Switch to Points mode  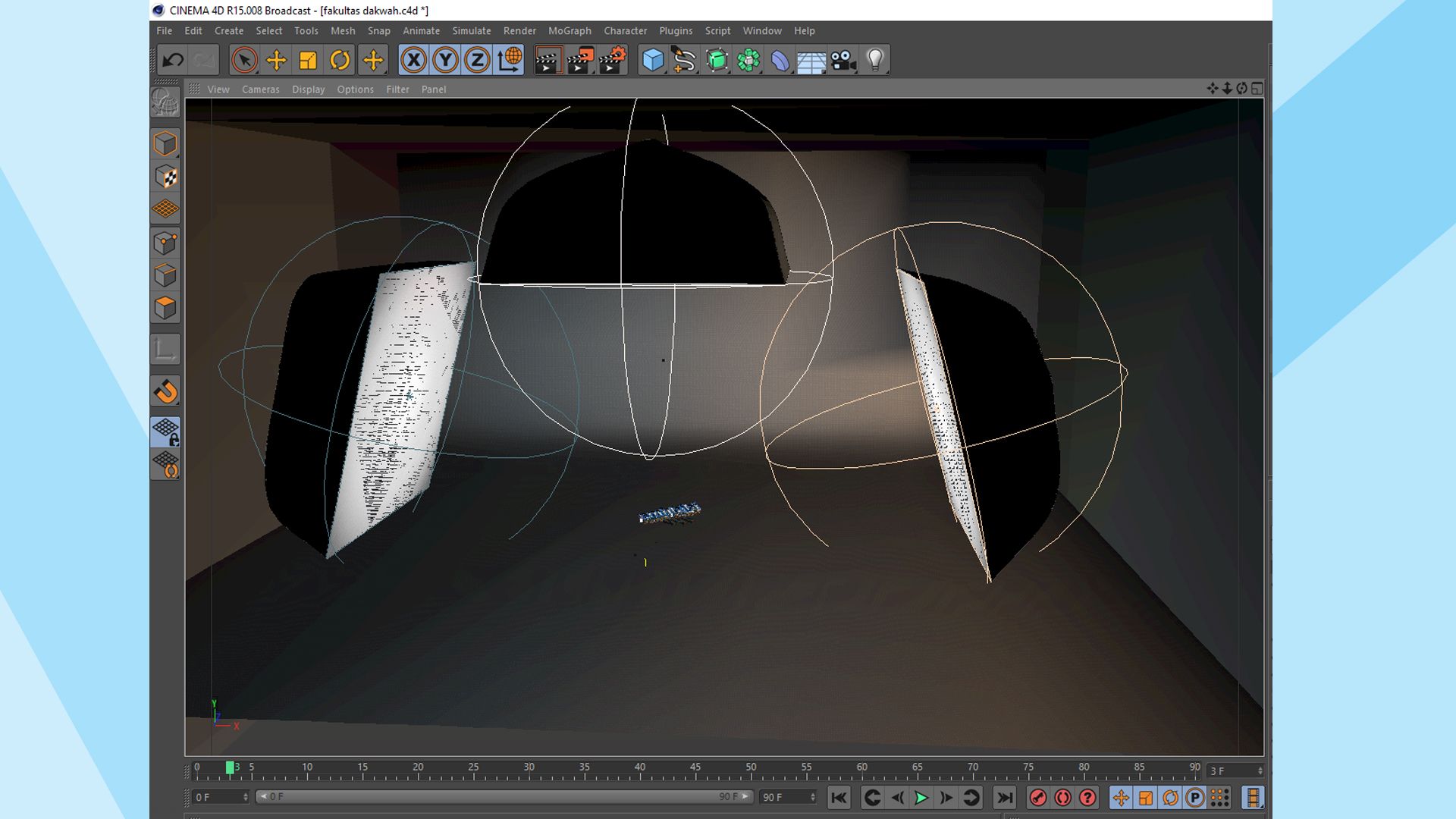coord(165,243)
